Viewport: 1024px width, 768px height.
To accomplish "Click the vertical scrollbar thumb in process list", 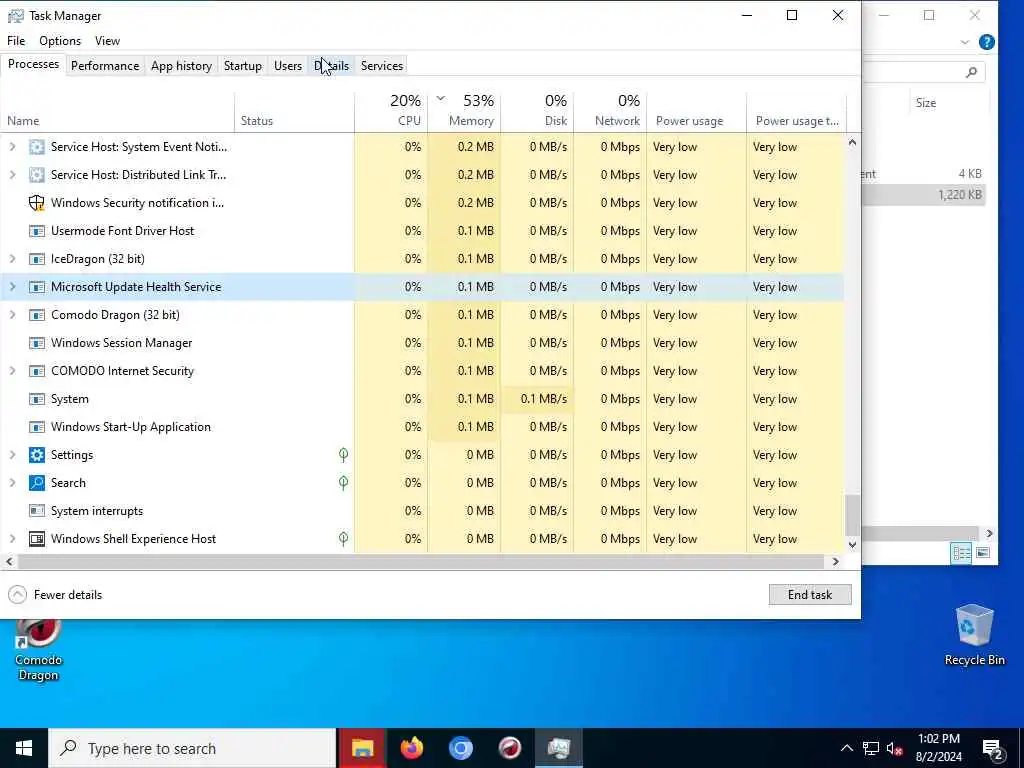I will coord(852,515).
